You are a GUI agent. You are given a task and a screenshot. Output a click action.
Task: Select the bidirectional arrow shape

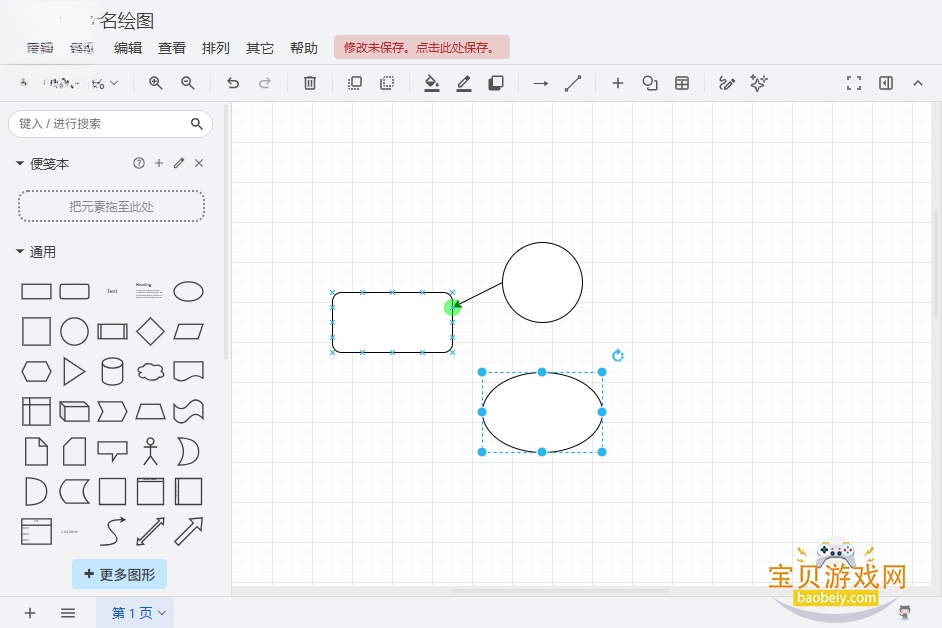coord(150,531)
